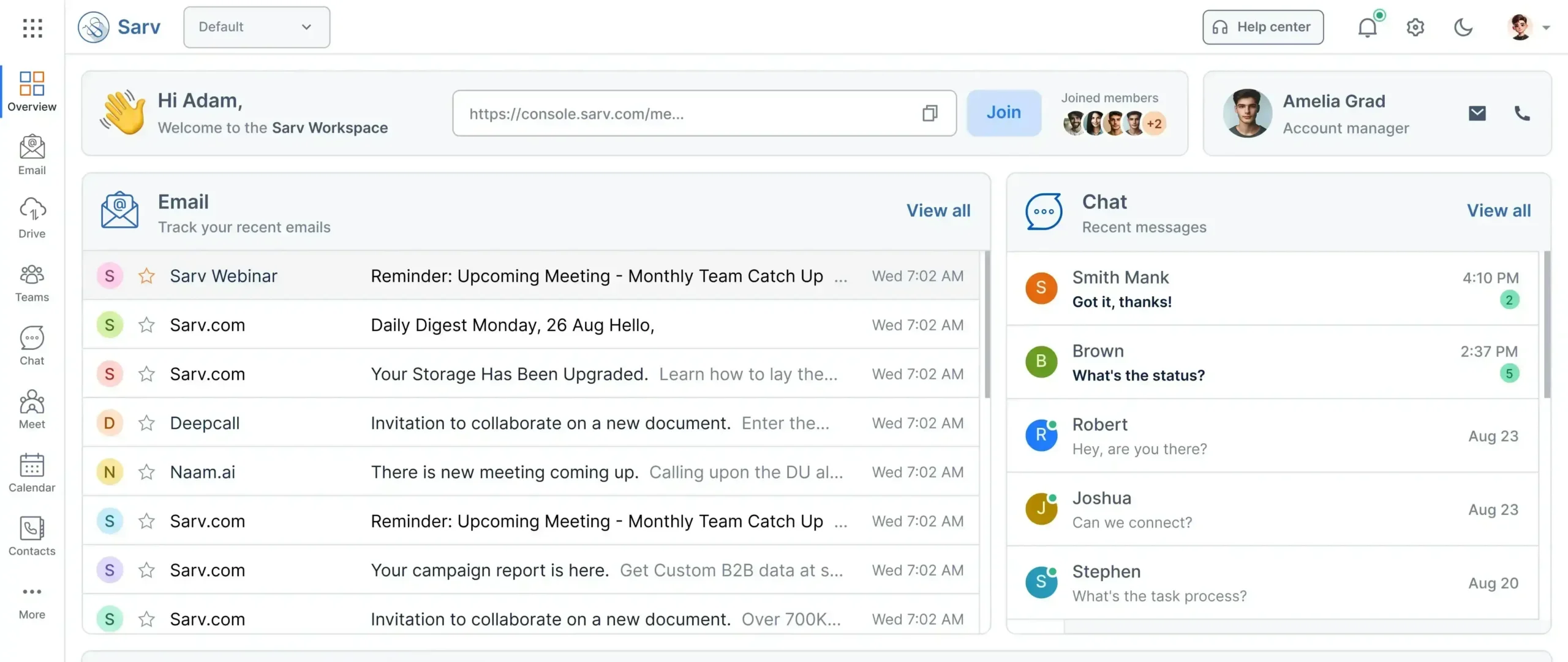Star the Naam.ai email
Viewport: 1568px width, 662px height.
[x=146, y=472]
